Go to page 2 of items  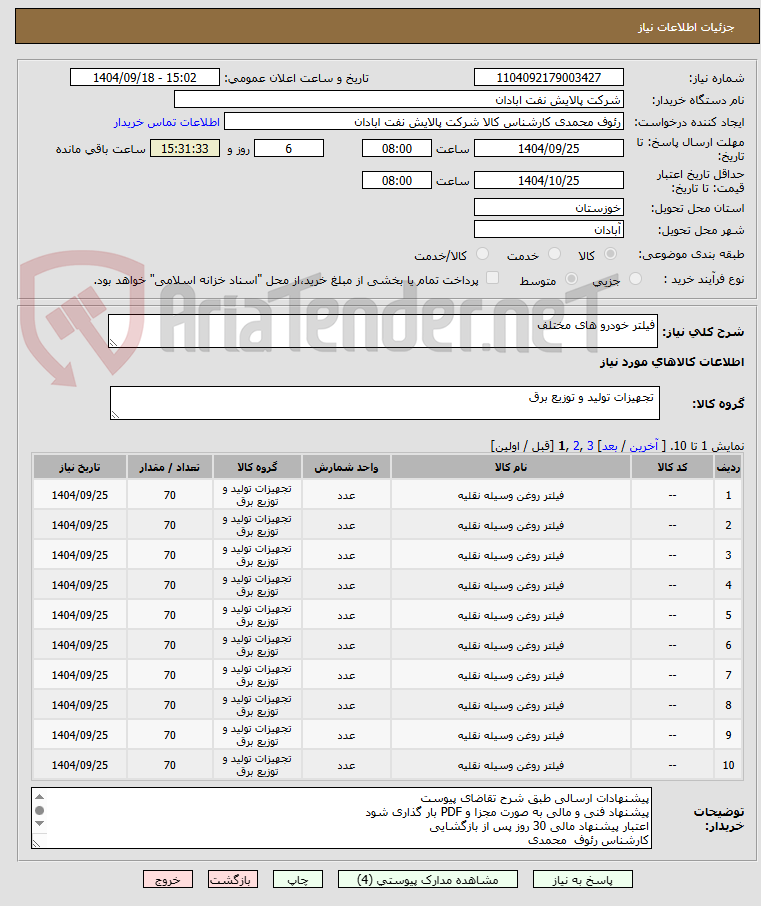click(576, 446)
